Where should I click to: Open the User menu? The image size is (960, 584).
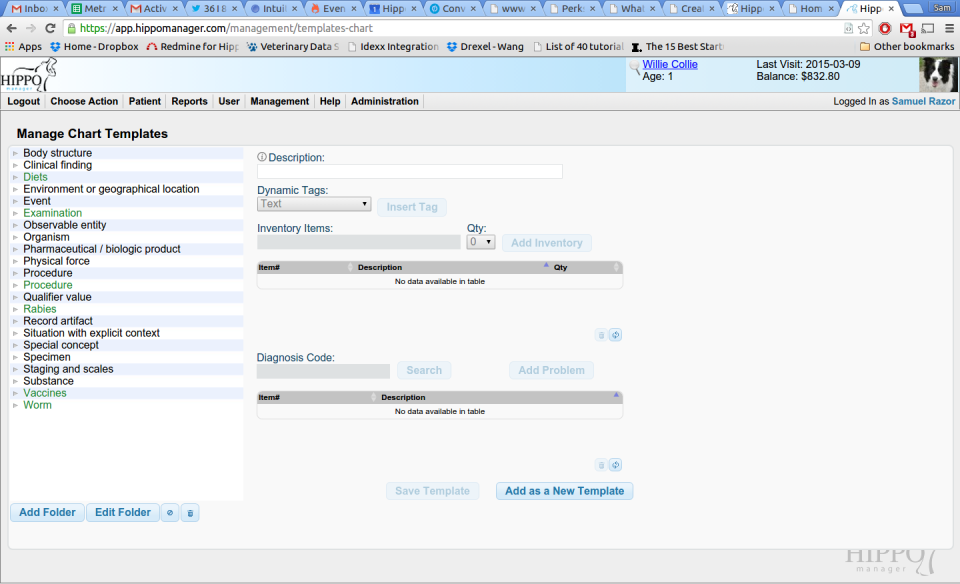tap(229, 102)
